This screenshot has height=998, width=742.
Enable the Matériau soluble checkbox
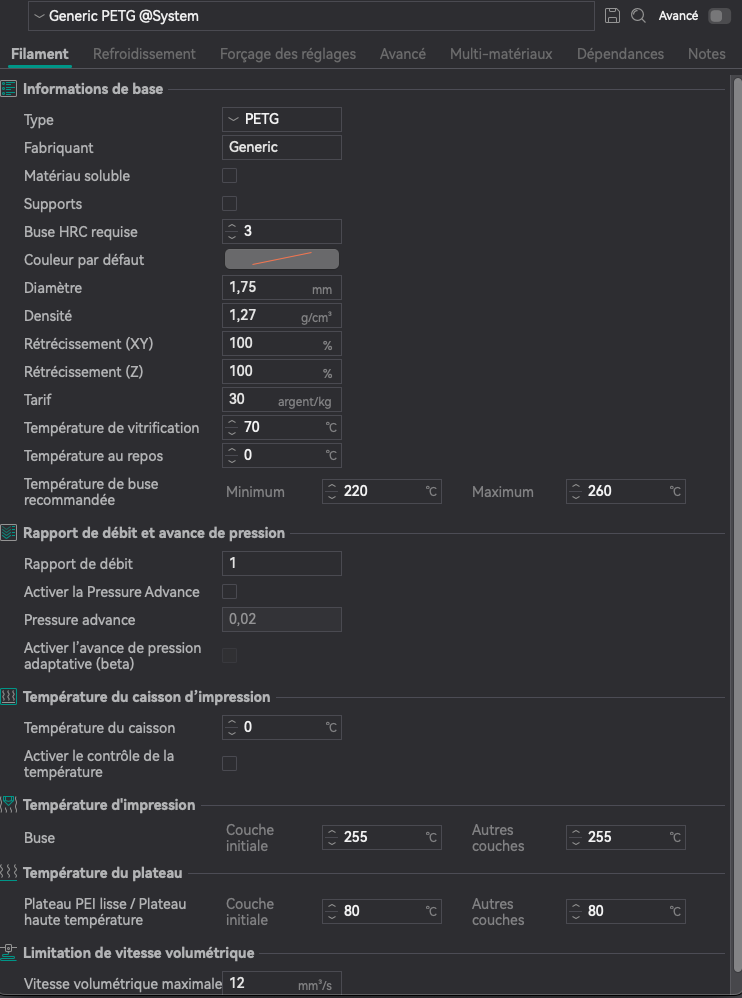(230, 176)
